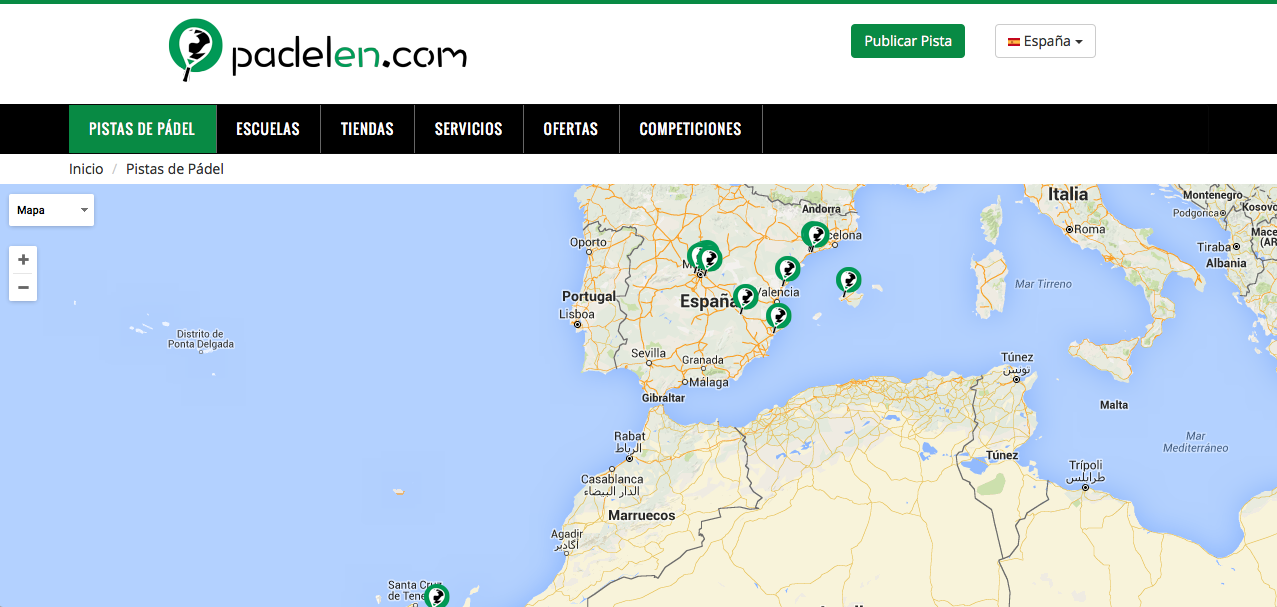Viewport: 1277px width, 607px height.
Task: Go to Inicio via breadcrumb link
Action: (x=85, y=168)
